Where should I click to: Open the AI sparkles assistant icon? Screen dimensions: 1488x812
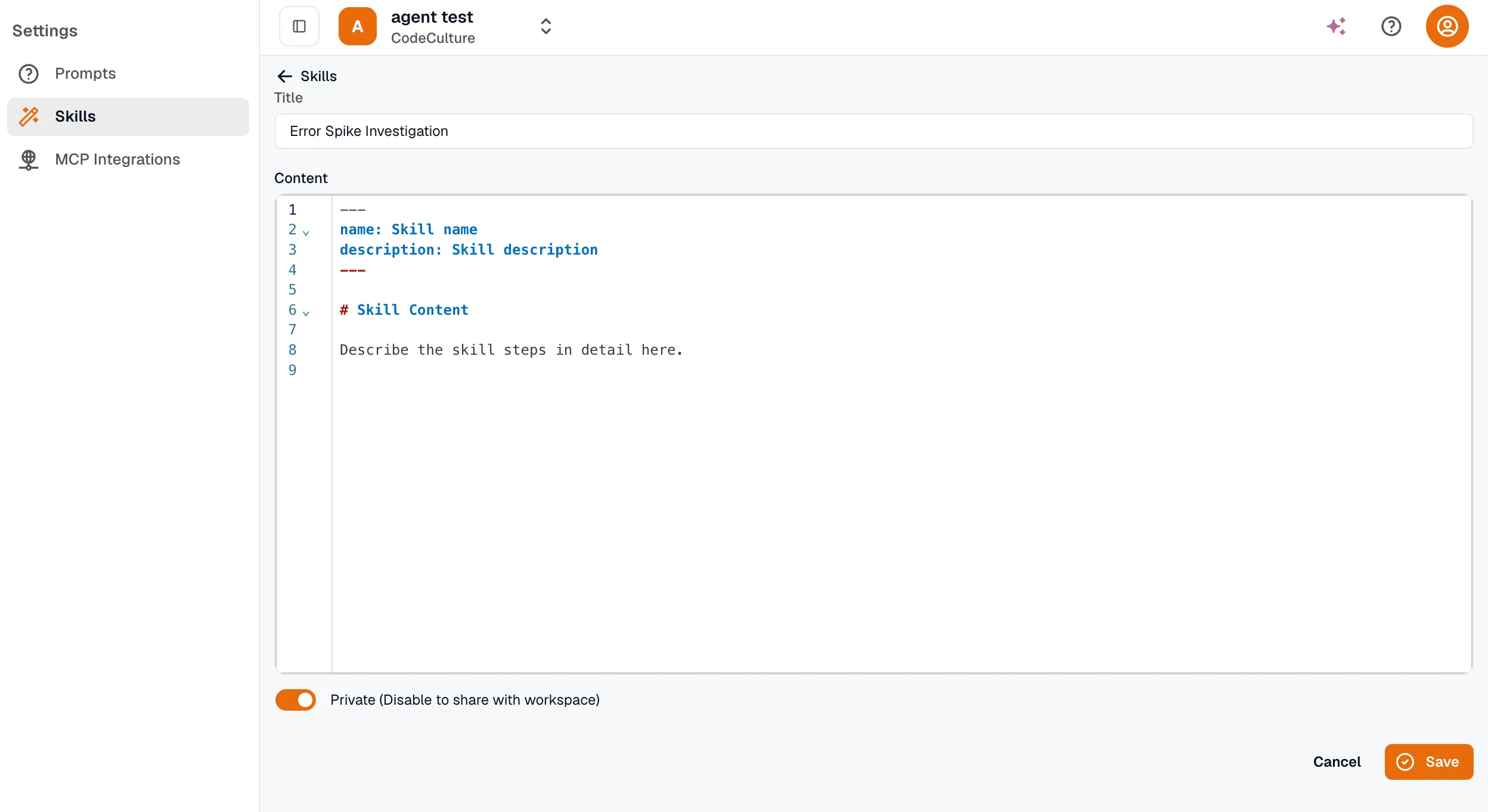(1336, 26)
